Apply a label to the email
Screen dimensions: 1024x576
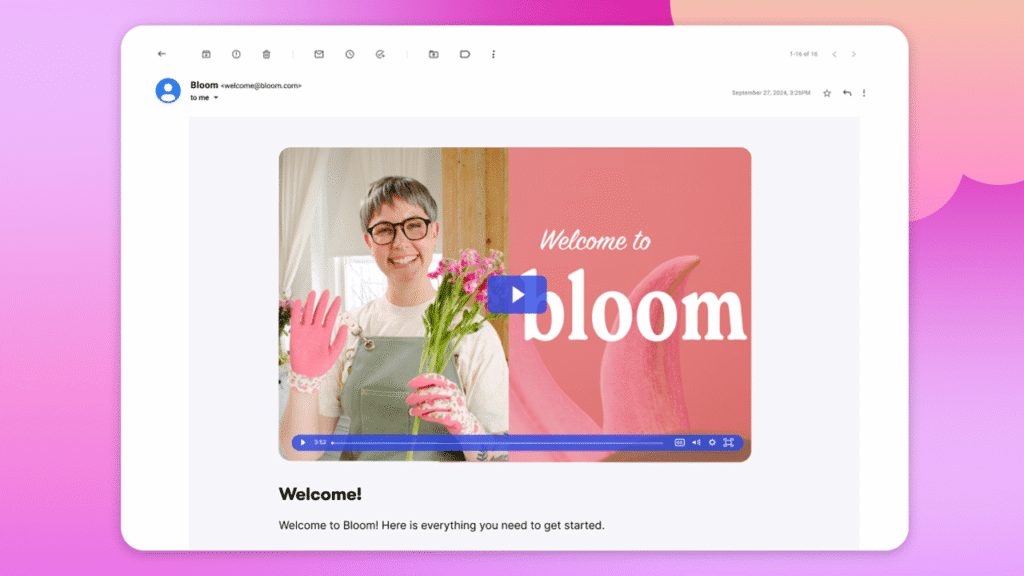coord(465,54)
